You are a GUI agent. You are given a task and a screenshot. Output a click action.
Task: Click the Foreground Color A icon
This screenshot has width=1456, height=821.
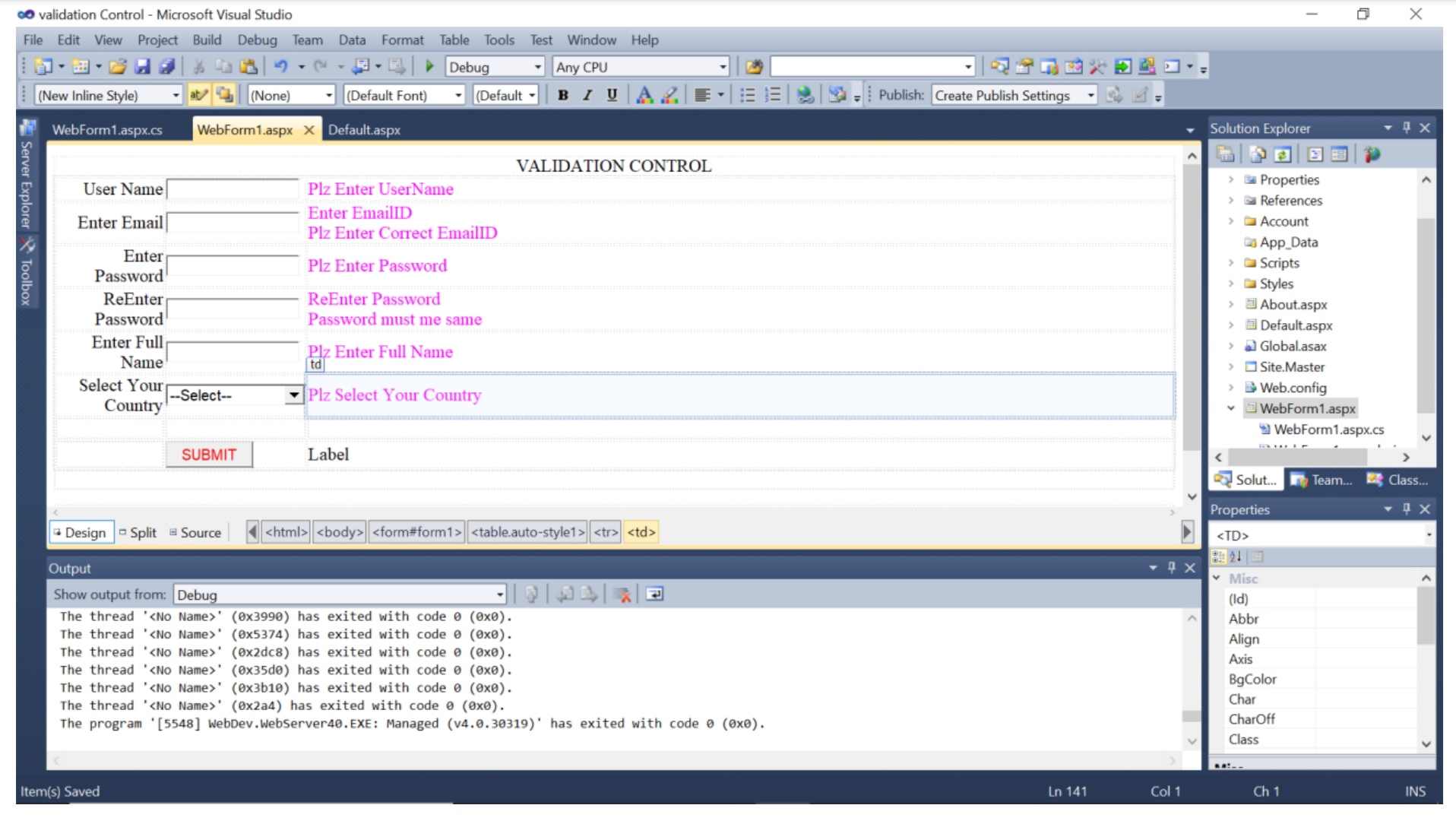point(644,95)
